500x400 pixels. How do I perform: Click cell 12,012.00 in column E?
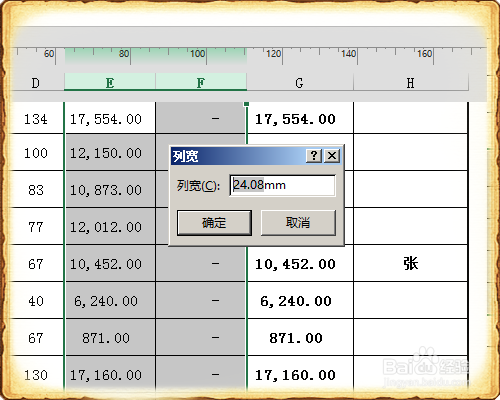tap(110, 227)
